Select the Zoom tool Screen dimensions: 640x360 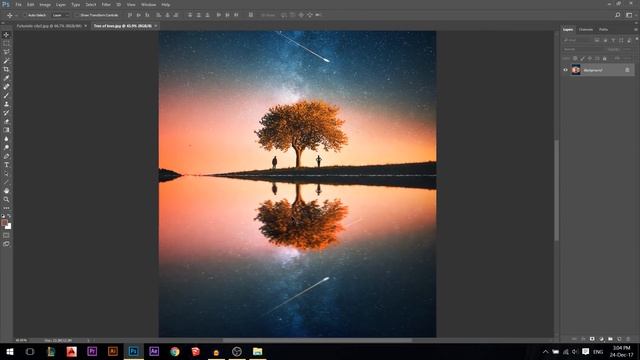tap(6, 200)
